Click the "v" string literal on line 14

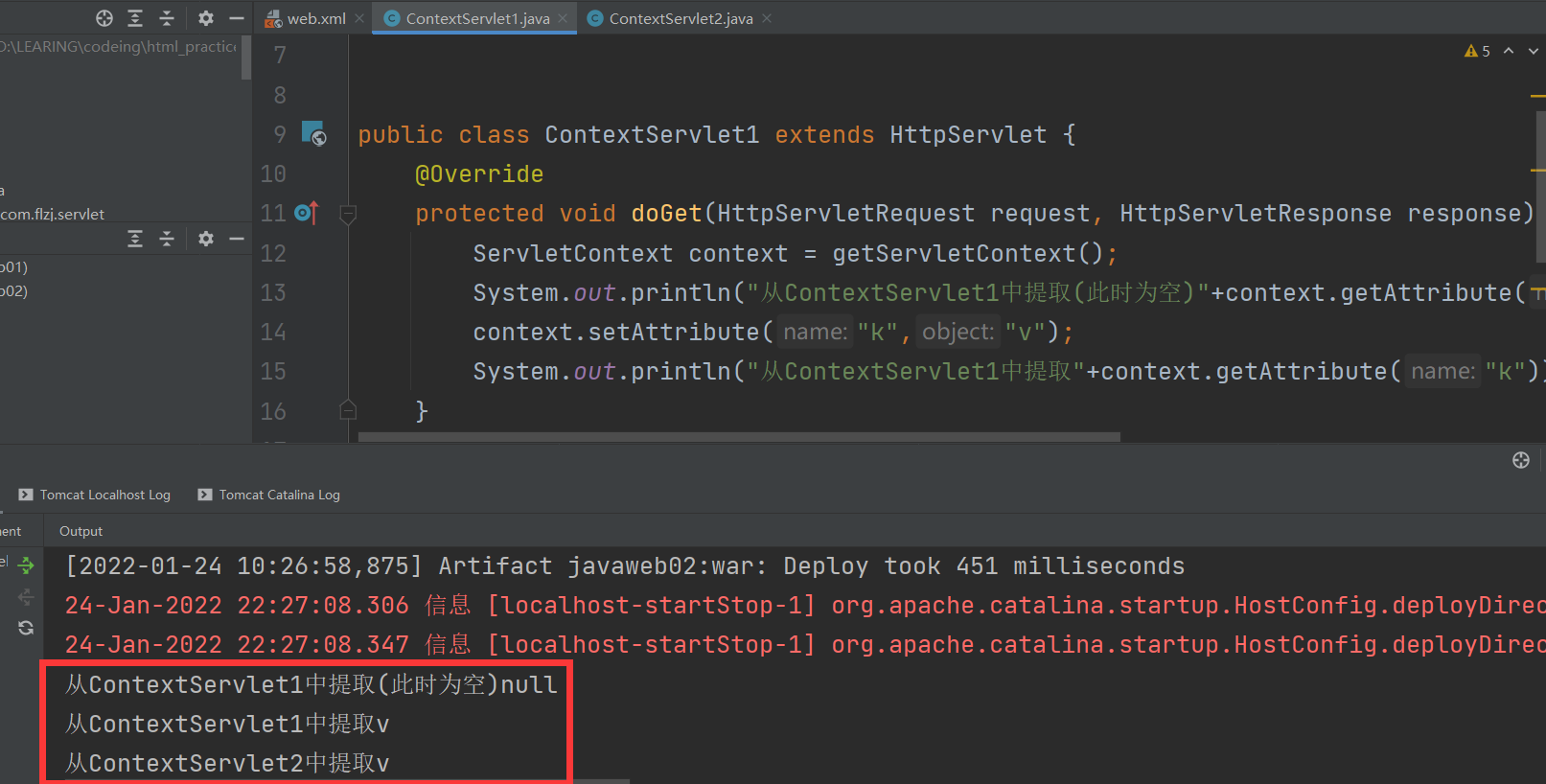click(x=1025, y=333)
